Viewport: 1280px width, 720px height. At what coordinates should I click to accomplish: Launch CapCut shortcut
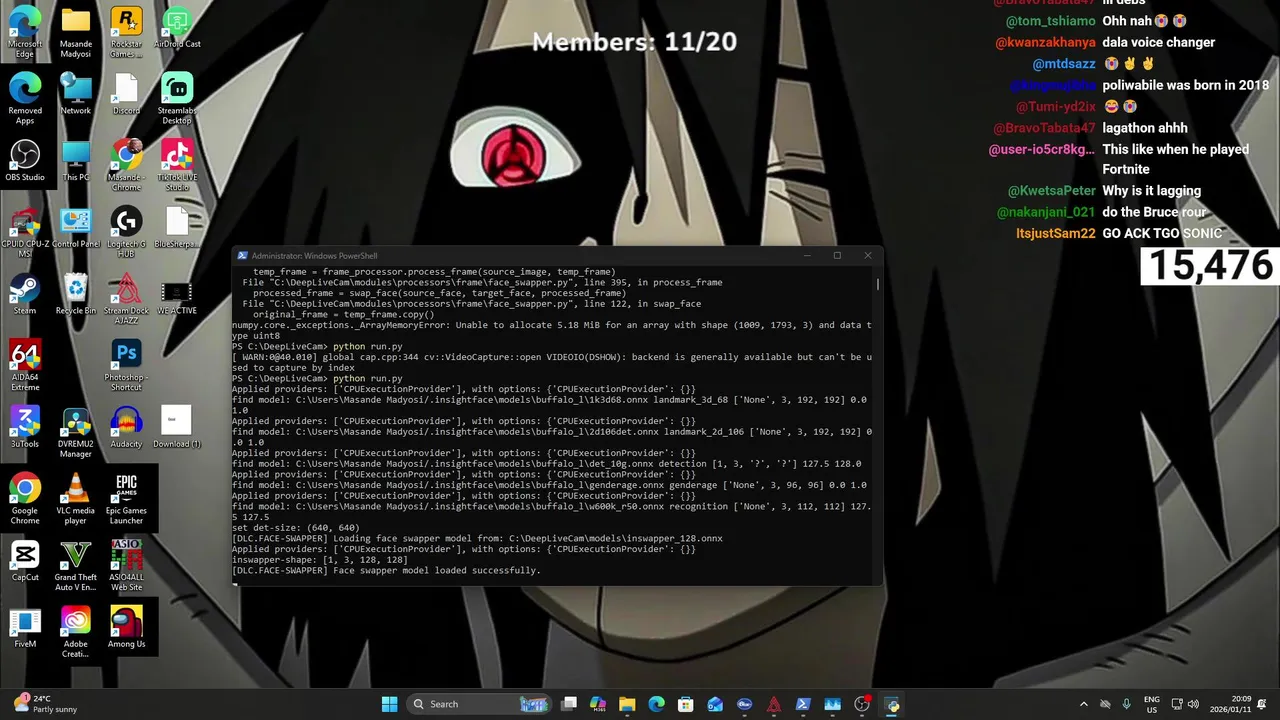(25, 560)
